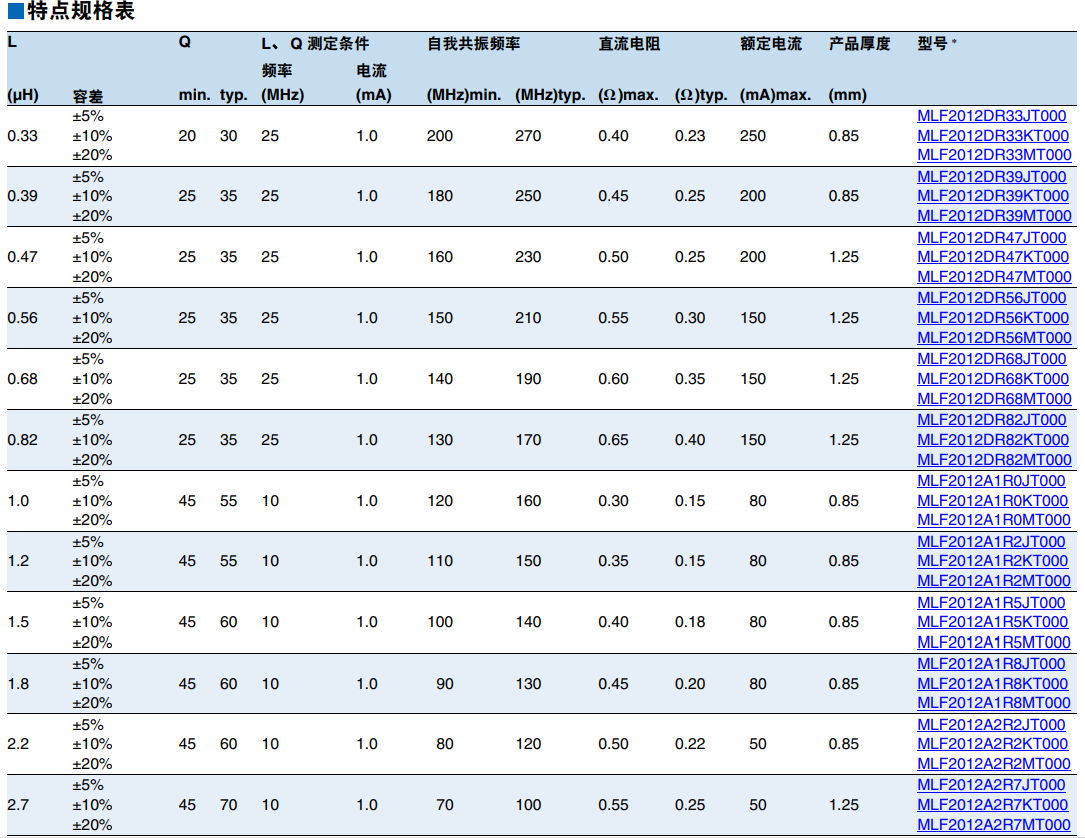The image size is (1085, 838).
Task: Click the 0.22 typical resistance value
Action: [x=690, y=744]
